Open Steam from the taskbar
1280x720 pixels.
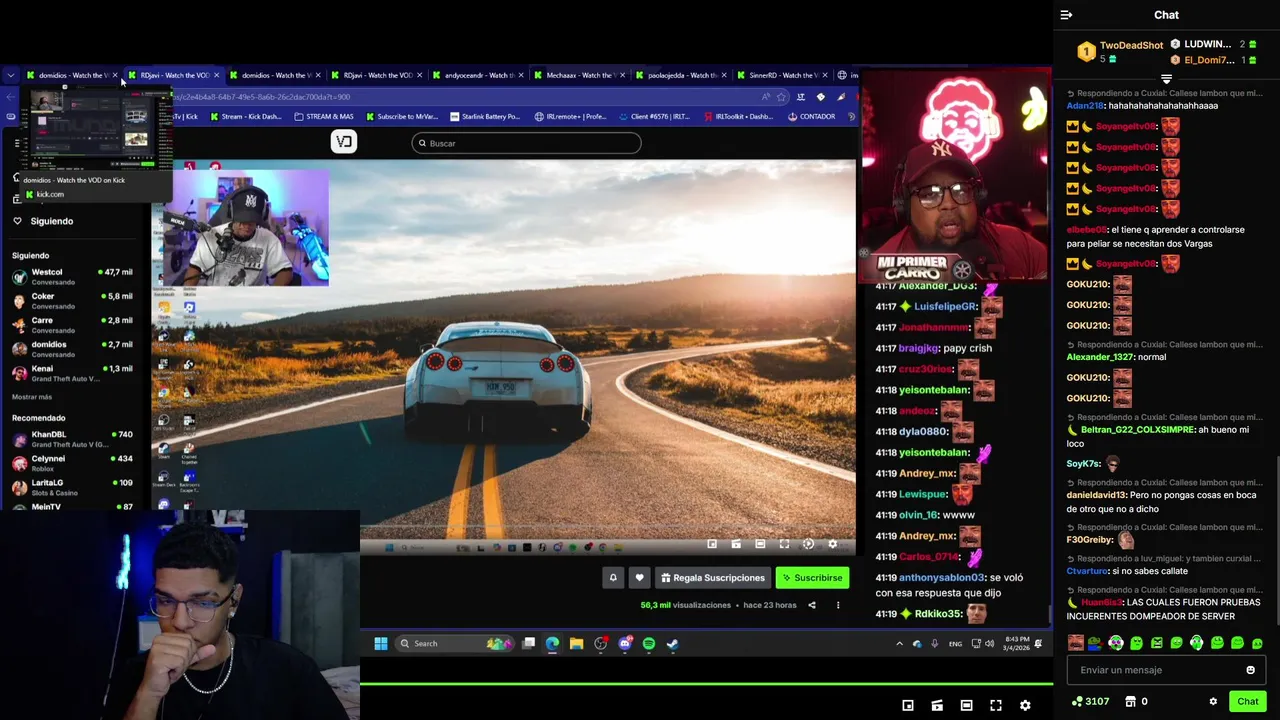coord(673,643)
